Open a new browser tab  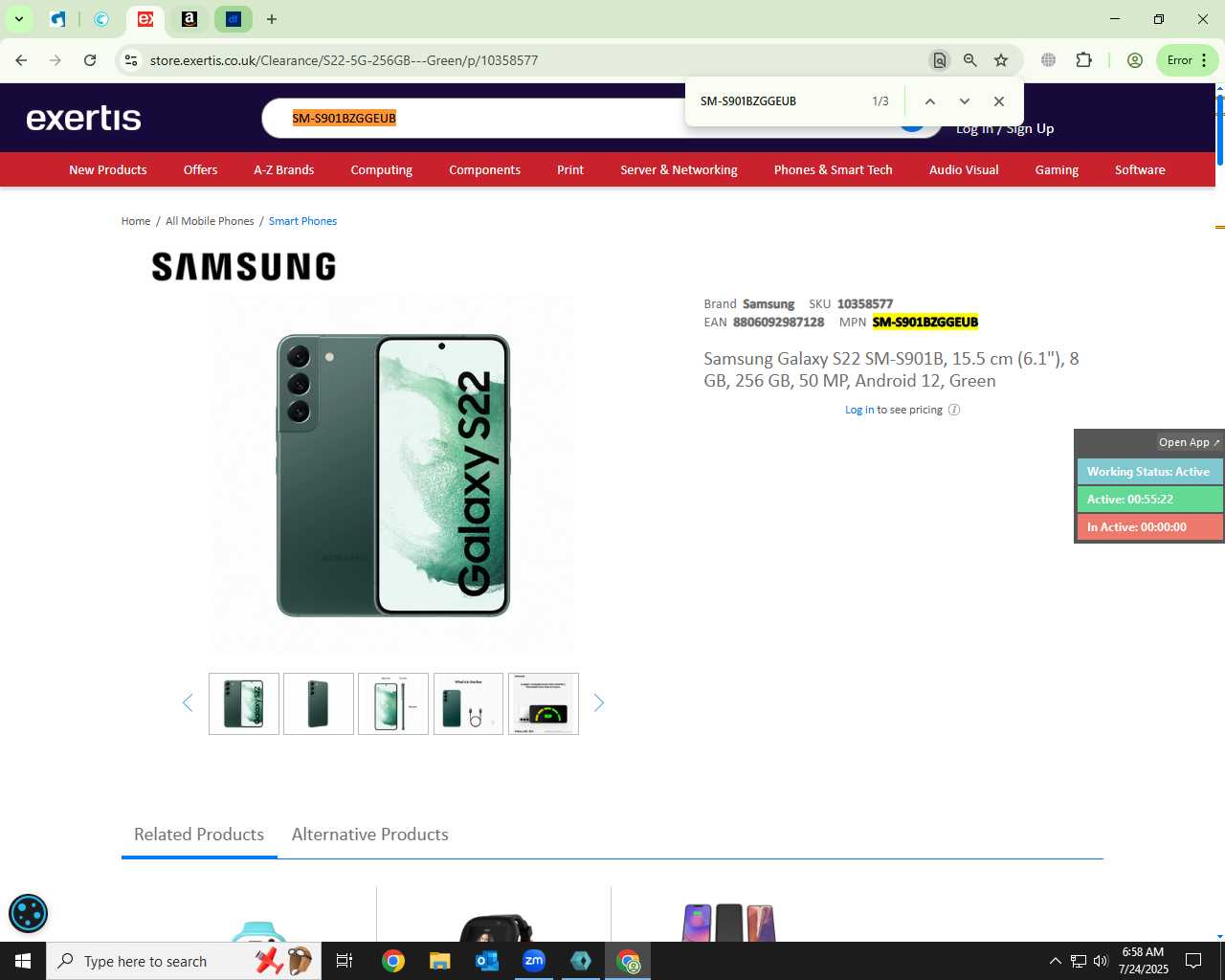(x=272, y=19)
